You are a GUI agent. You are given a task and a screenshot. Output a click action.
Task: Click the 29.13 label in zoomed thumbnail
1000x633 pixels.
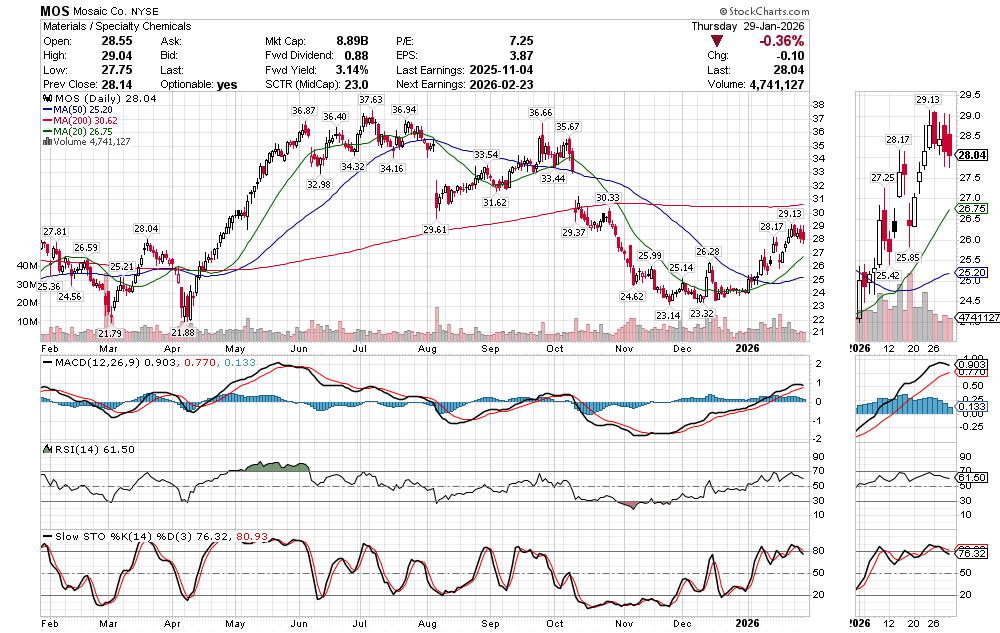tap(929, 100)
